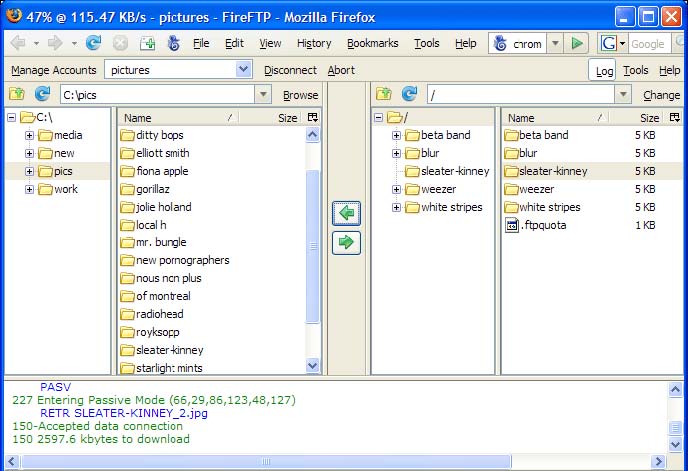Open the View menu
Image resolution: width=688 pixels, height=471 pixels.
pyautogui.click(x=270, y=43)
